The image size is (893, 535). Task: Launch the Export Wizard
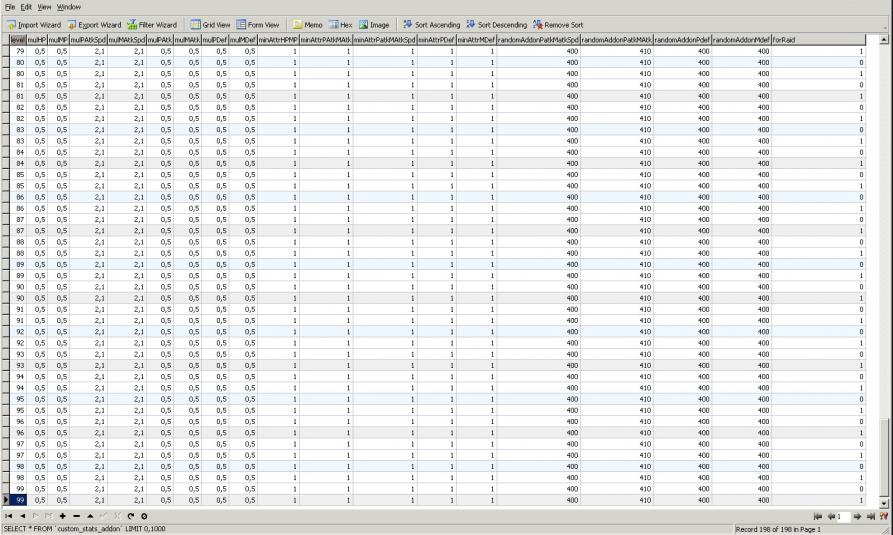[94, 24]
